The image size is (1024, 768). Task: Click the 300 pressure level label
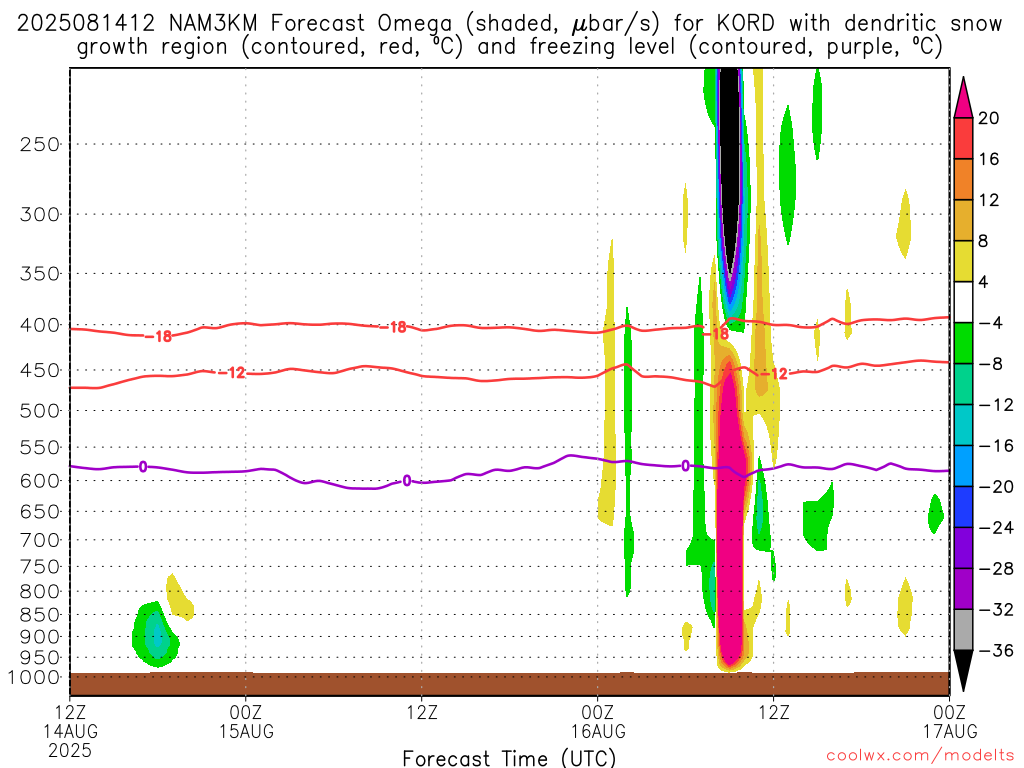click(40, 214)
